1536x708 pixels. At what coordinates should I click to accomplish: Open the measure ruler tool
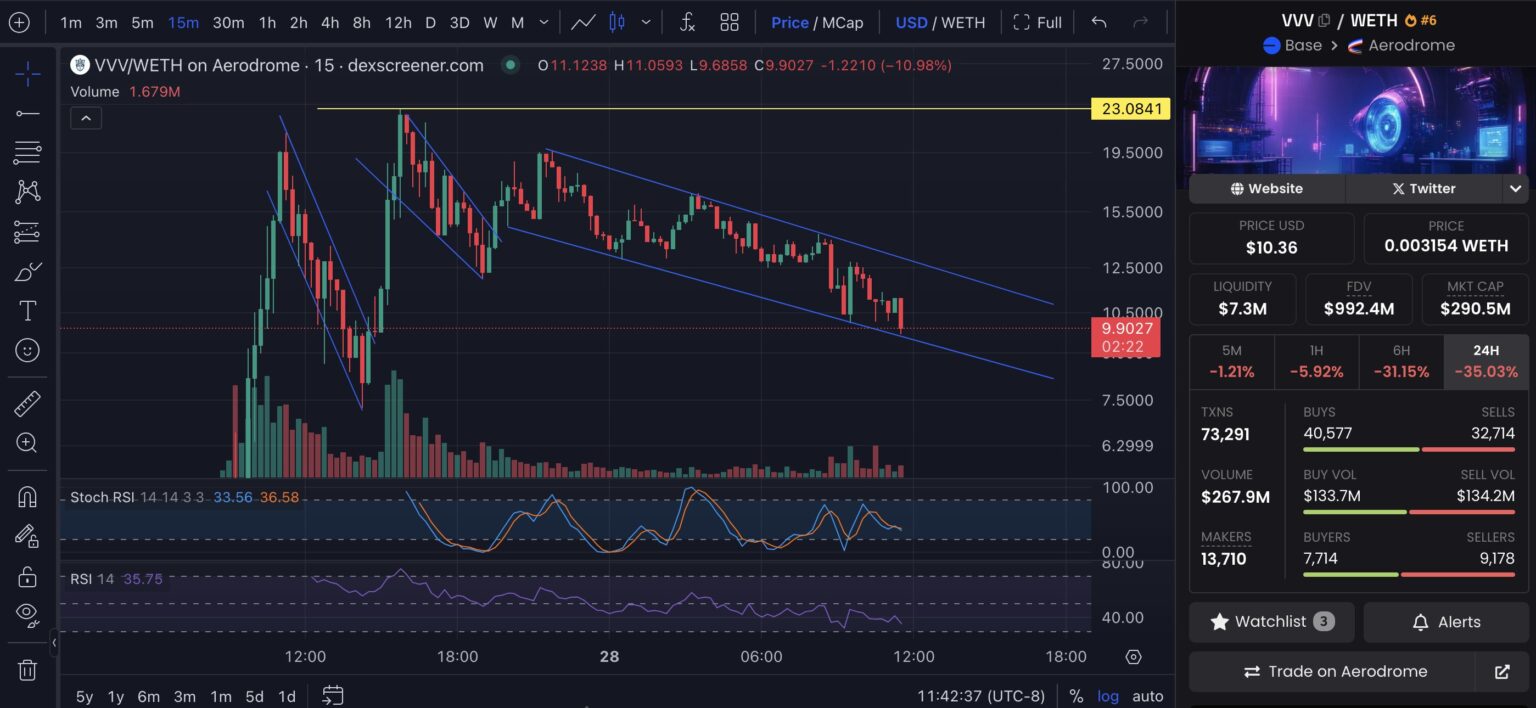(x=27, y=403)
